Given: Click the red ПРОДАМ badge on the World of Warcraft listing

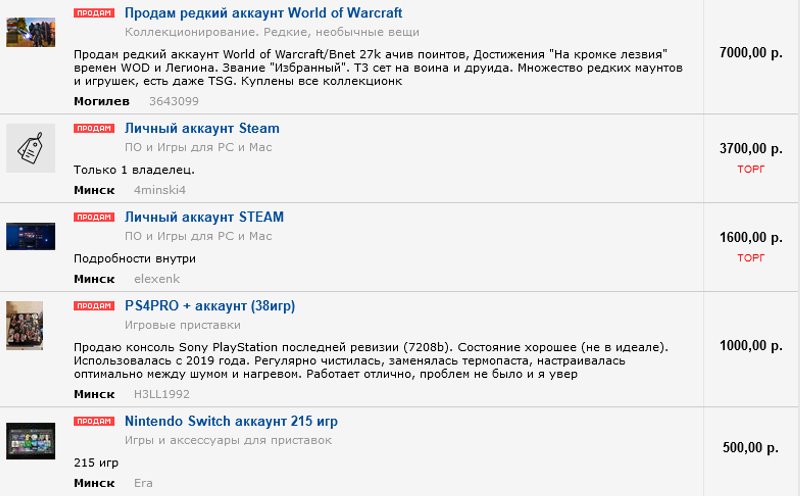Looking at the screenshot, I should pos(94,13).
